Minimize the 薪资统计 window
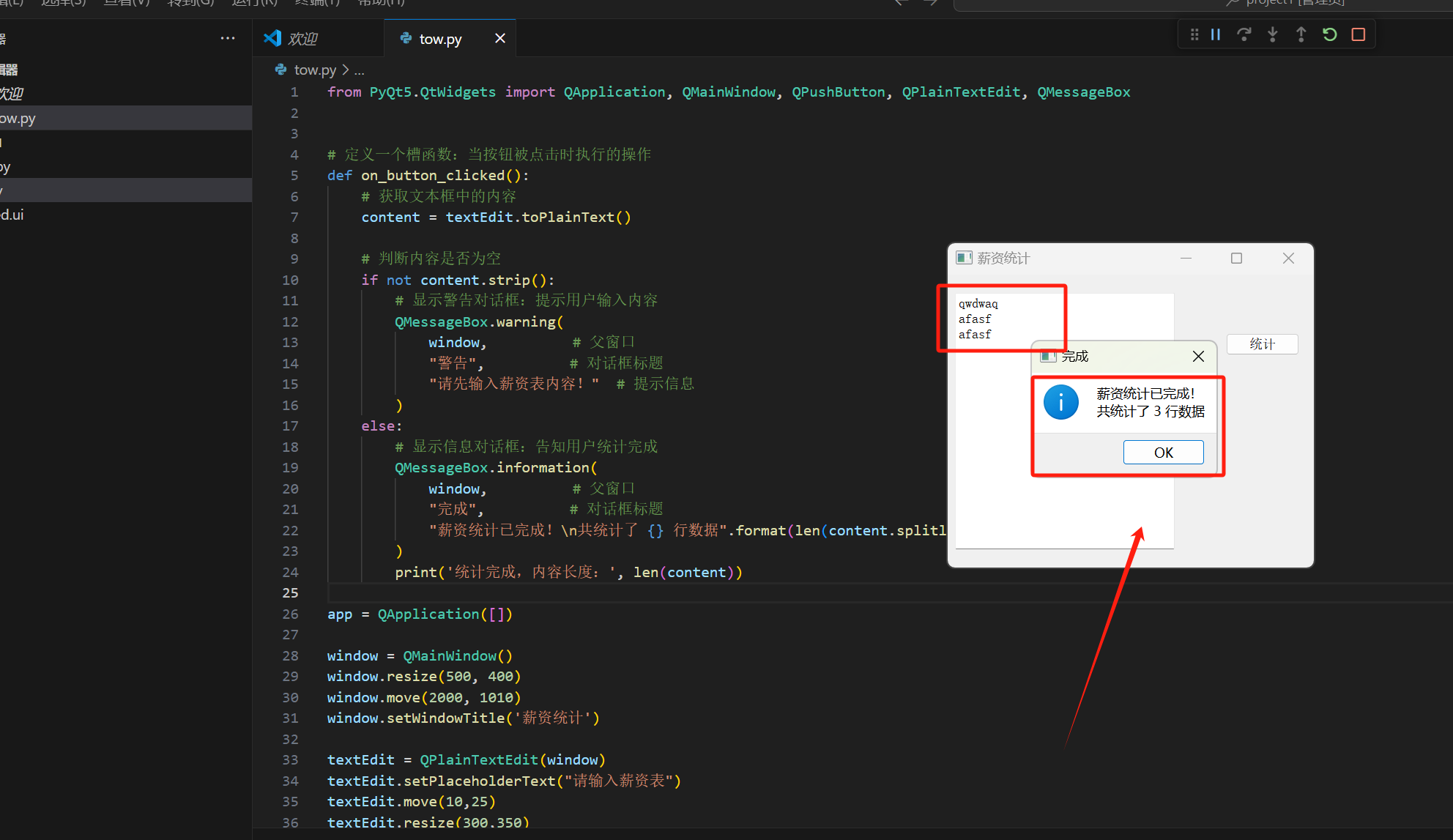The image size is (1453, 840). tap(1186, 258)
